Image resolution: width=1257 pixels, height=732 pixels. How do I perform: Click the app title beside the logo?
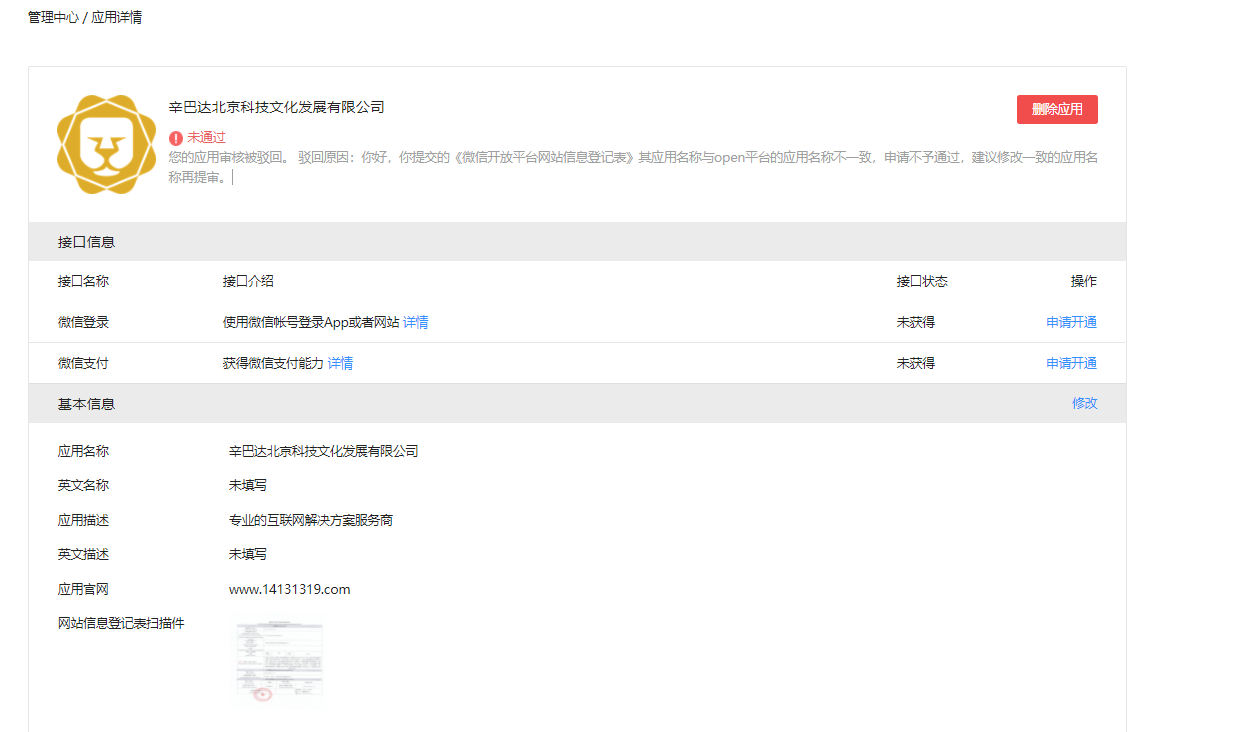click(x=277, y=107)
